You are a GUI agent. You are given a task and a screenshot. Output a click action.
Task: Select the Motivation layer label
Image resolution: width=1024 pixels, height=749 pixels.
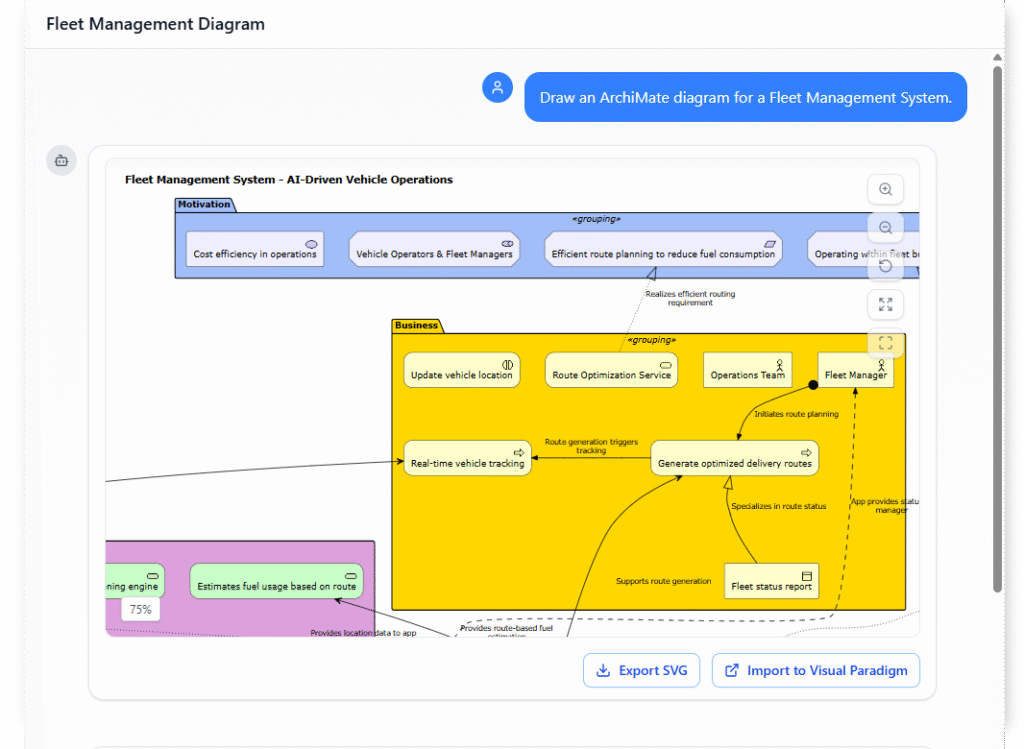(205, 204)
